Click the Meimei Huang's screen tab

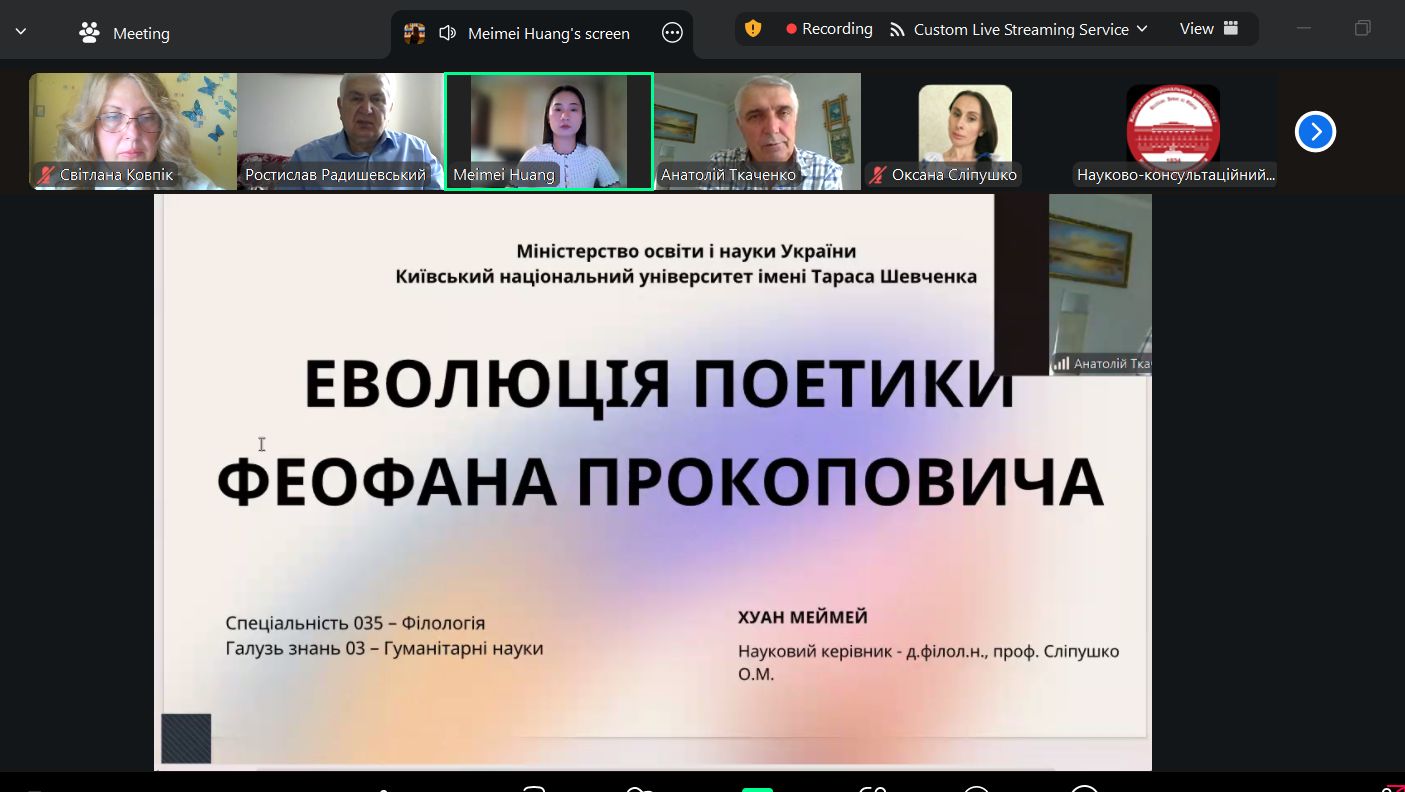click(548, 33)
